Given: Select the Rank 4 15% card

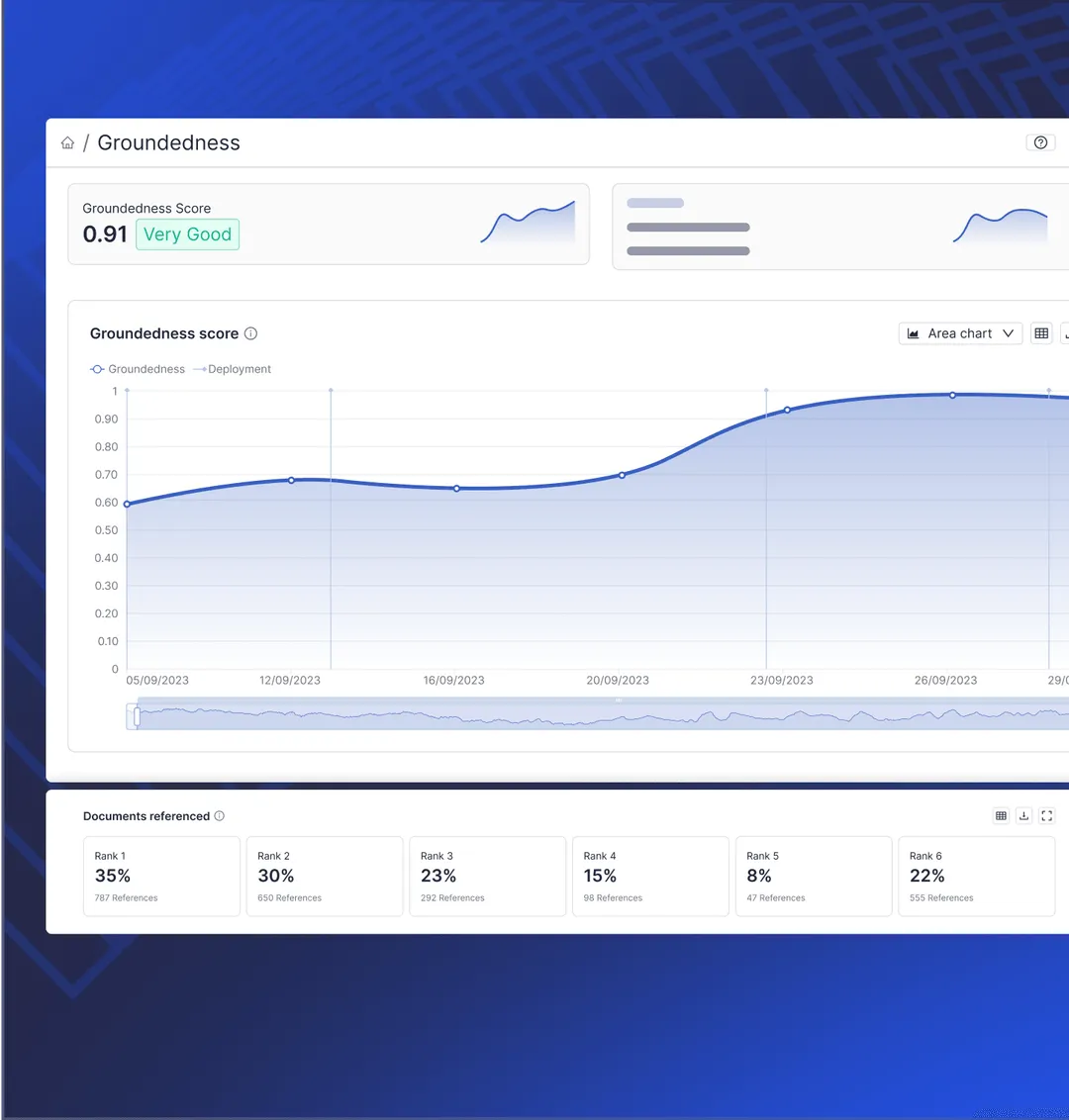Looking at the screenshot, I should pos(650,877).
